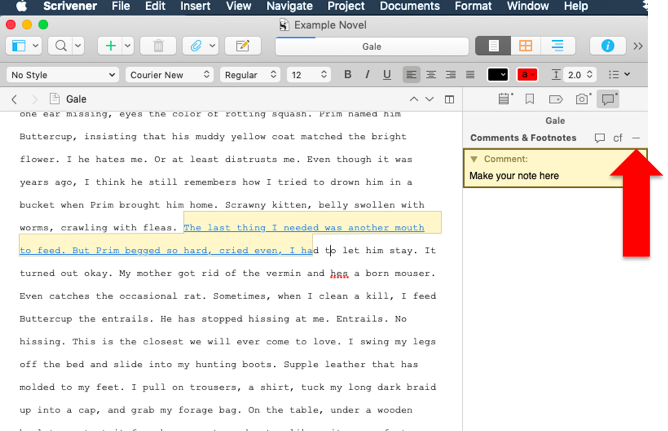Center align the text
Screen dimensions: 668x431
431,75
